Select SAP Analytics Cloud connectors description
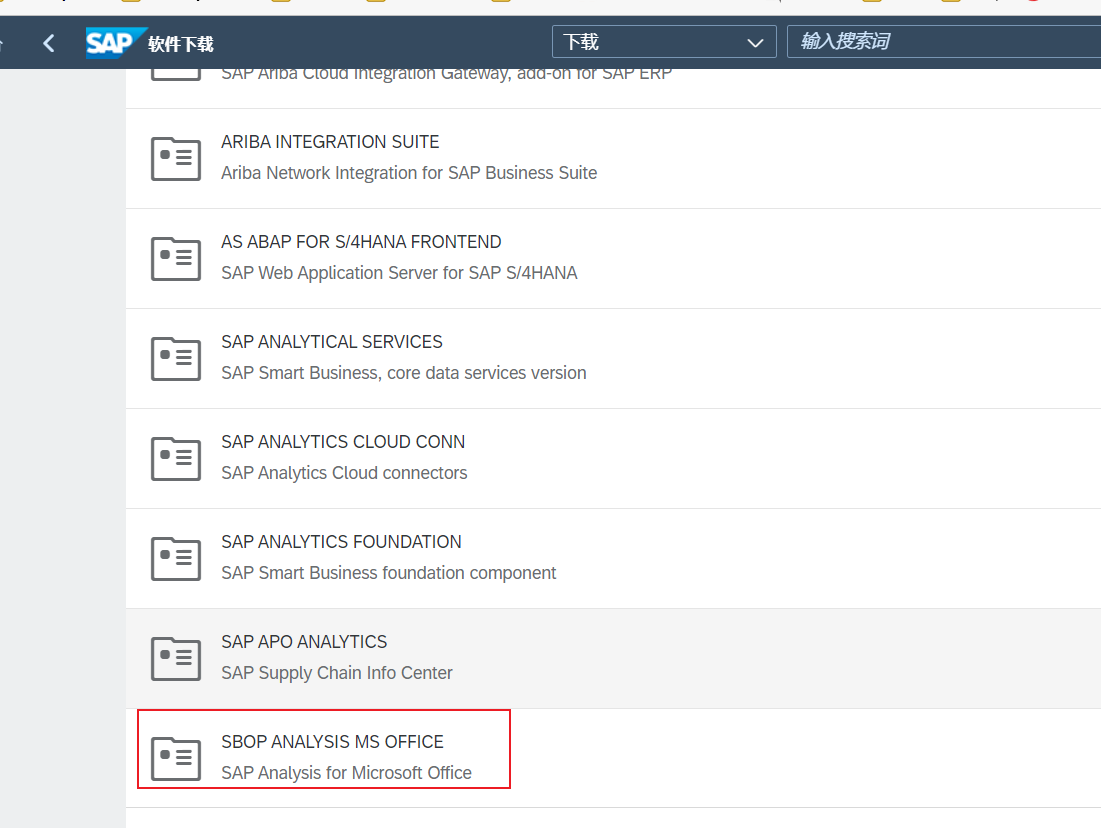This screenshot has width=1101, height=828. point(344,473)
